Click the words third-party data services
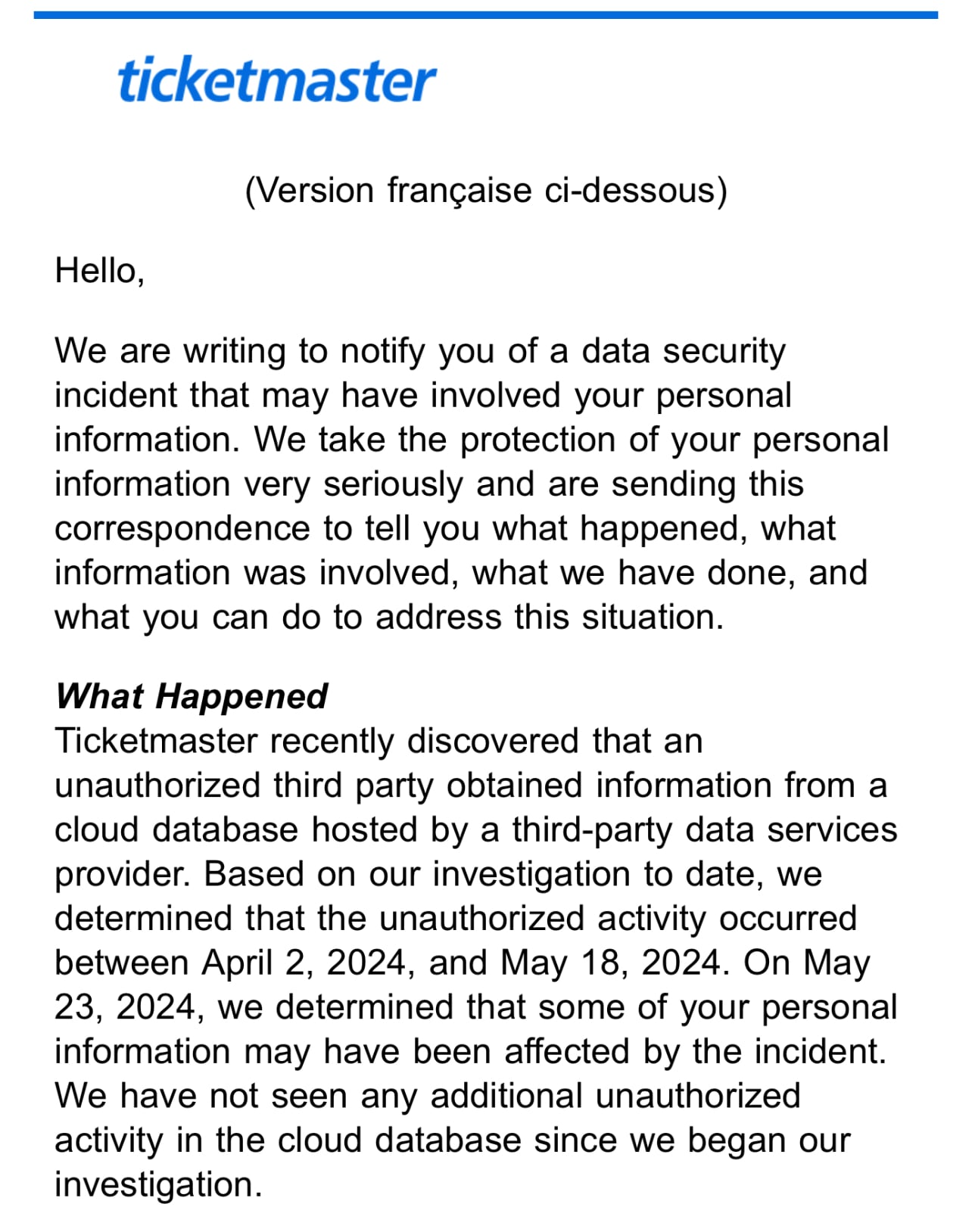 point(705,829)
